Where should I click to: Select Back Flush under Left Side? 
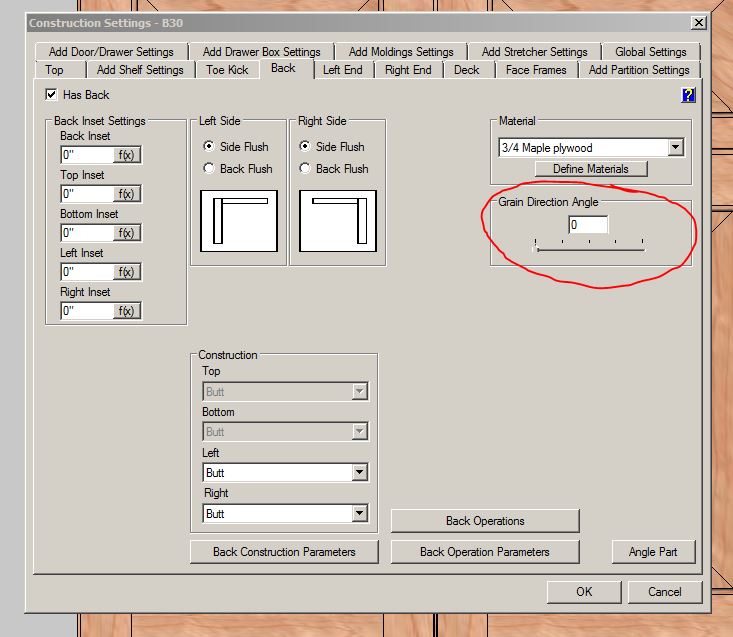click(x=209, y=169)
